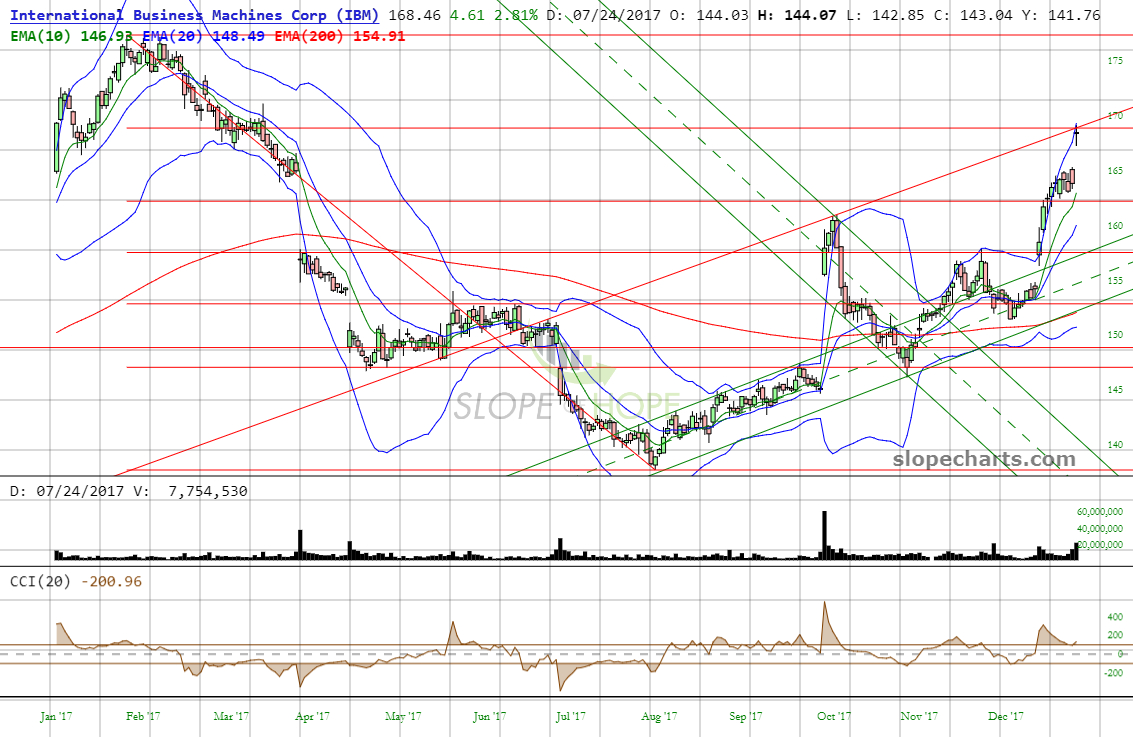Select the EMA(10) 146.93 indicator label
Screen dimensions: 1133x737
(x=71, y=35)
